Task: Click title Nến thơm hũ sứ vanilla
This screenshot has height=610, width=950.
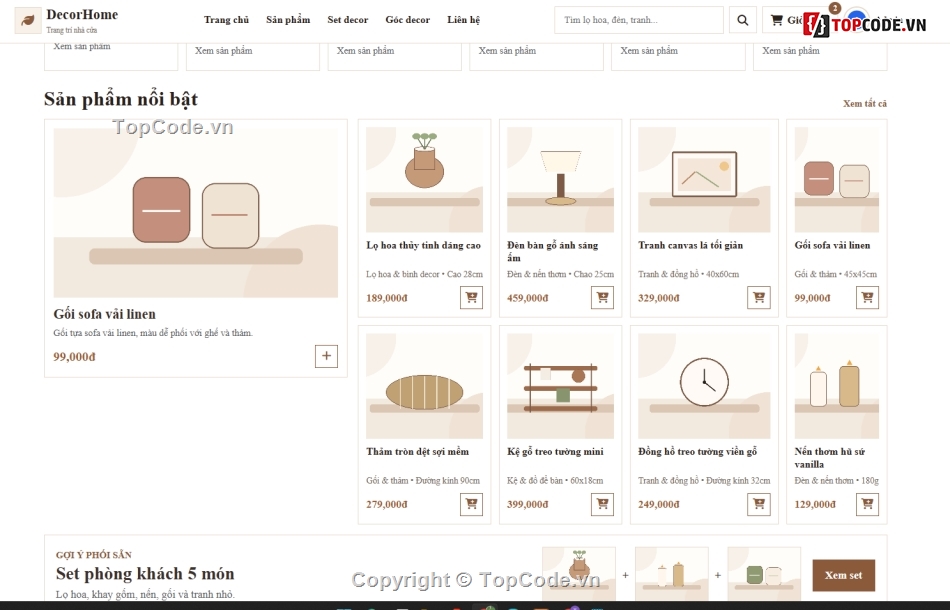Action: point(829,458)
